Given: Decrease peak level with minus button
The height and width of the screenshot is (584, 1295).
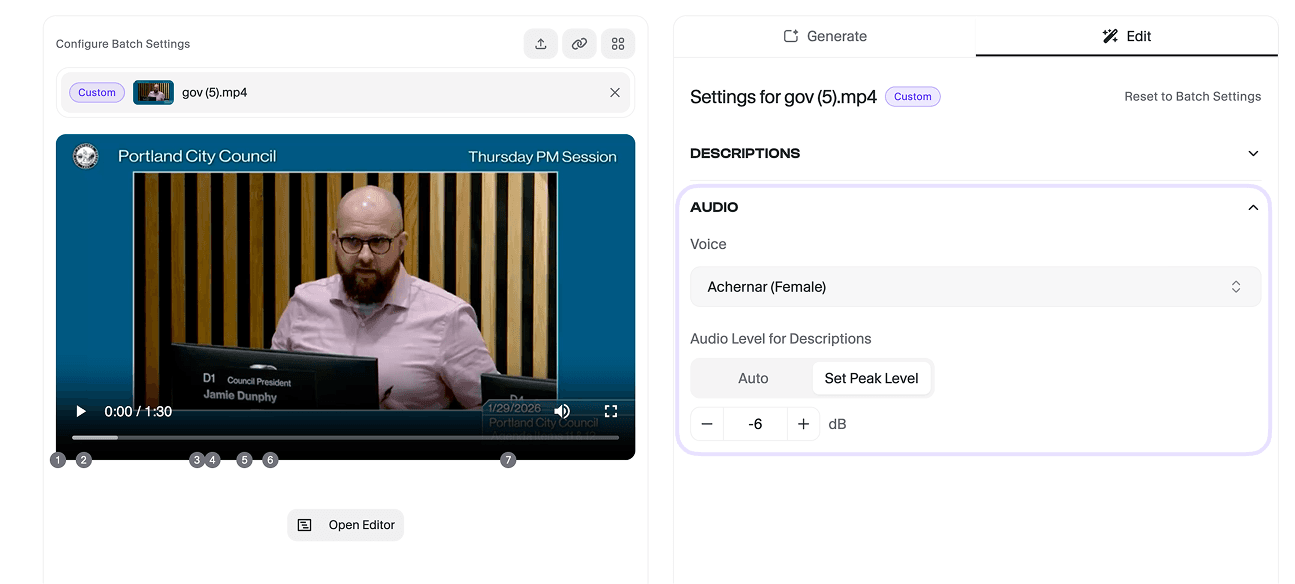Looking at the screenshot, I should 707,424.
